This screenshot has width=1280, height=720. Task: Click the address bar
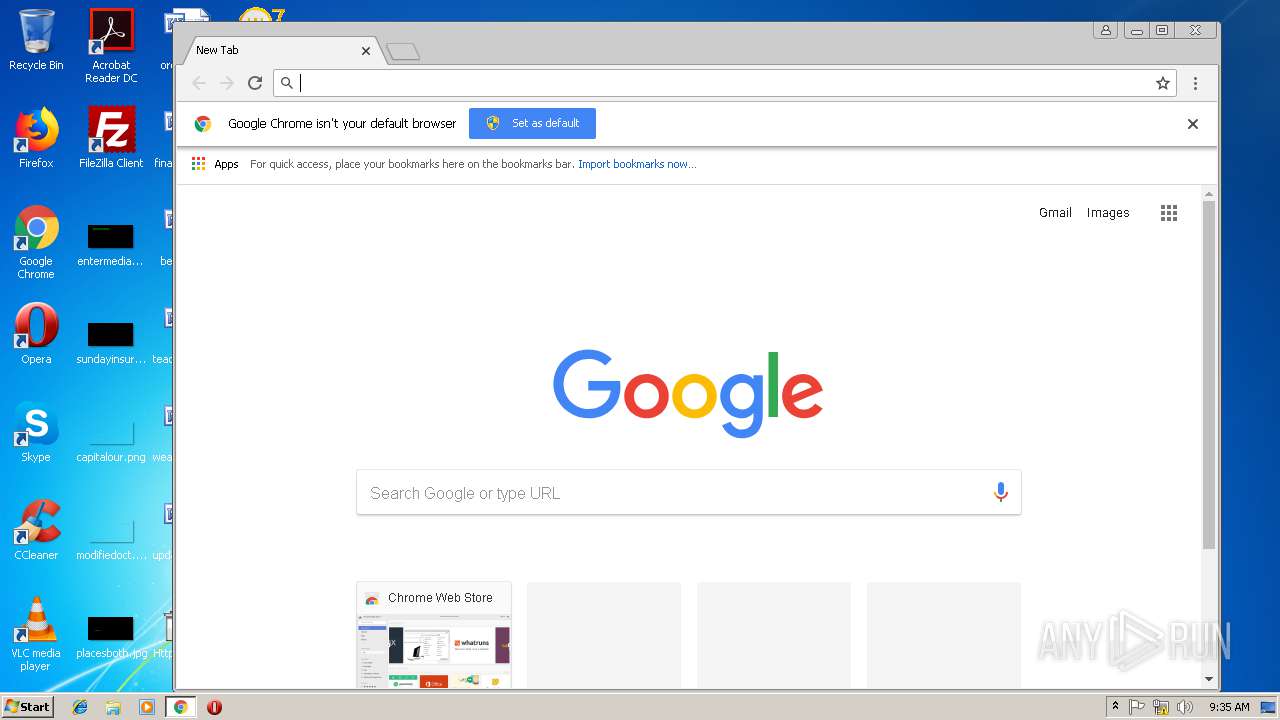(x=725, y=83)
